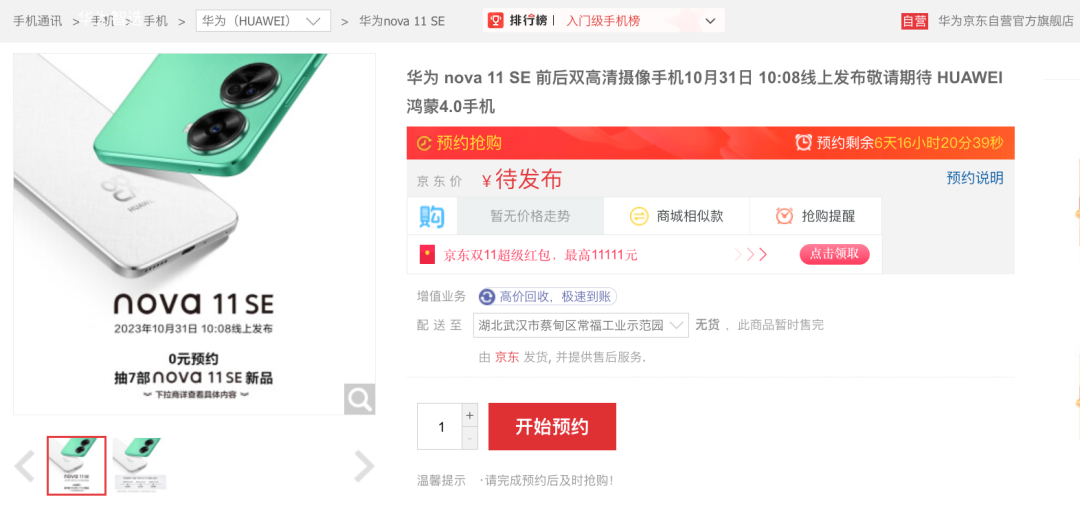Image resolution: width=1080 pixels, height=506 pixels.
Task: Open the 商城相似款 tab
Action: coord(677,216)
